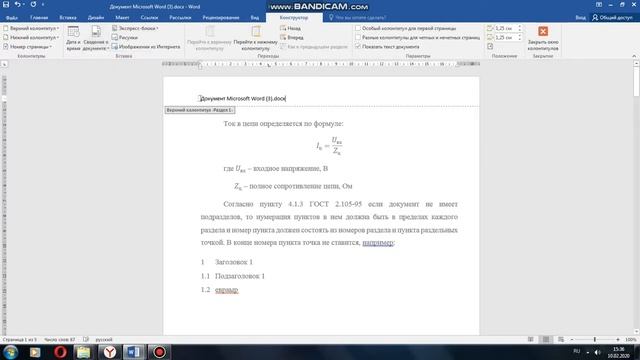Click the zoom in plus button

pyautogui.click(x=618, y=340)
